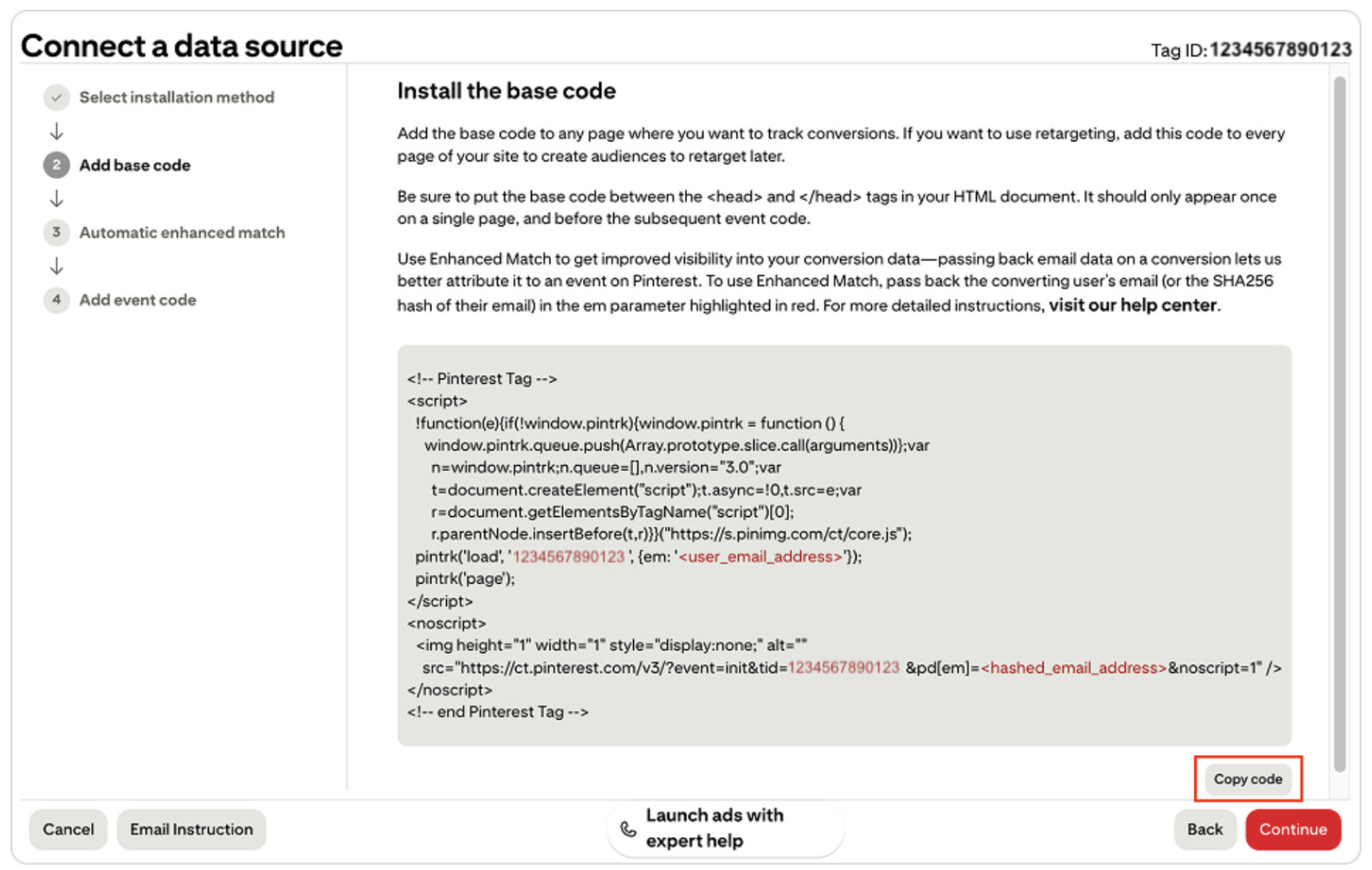Select the step 4 Add event code circle
Image resolution: width=1372 pixels, height=870 pixels.
click(x=57, y=299)
